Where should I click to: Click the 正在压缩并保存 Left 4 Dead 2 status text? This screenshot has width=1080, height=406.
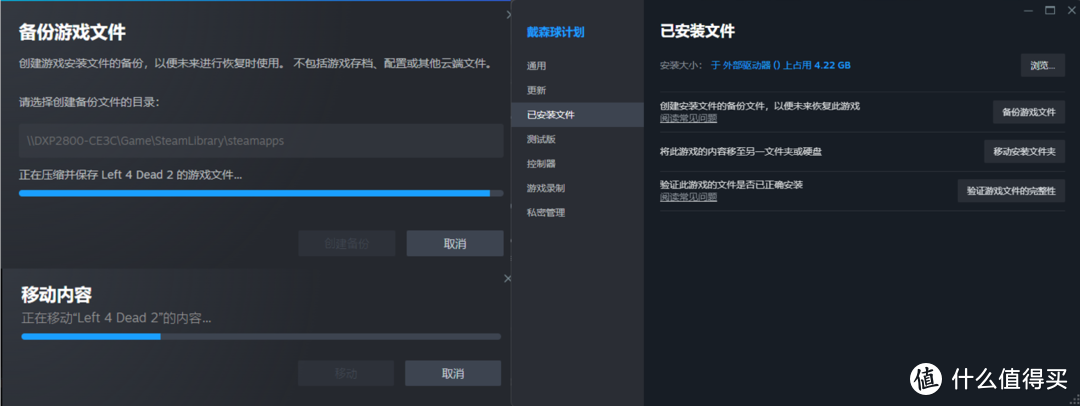131,174
